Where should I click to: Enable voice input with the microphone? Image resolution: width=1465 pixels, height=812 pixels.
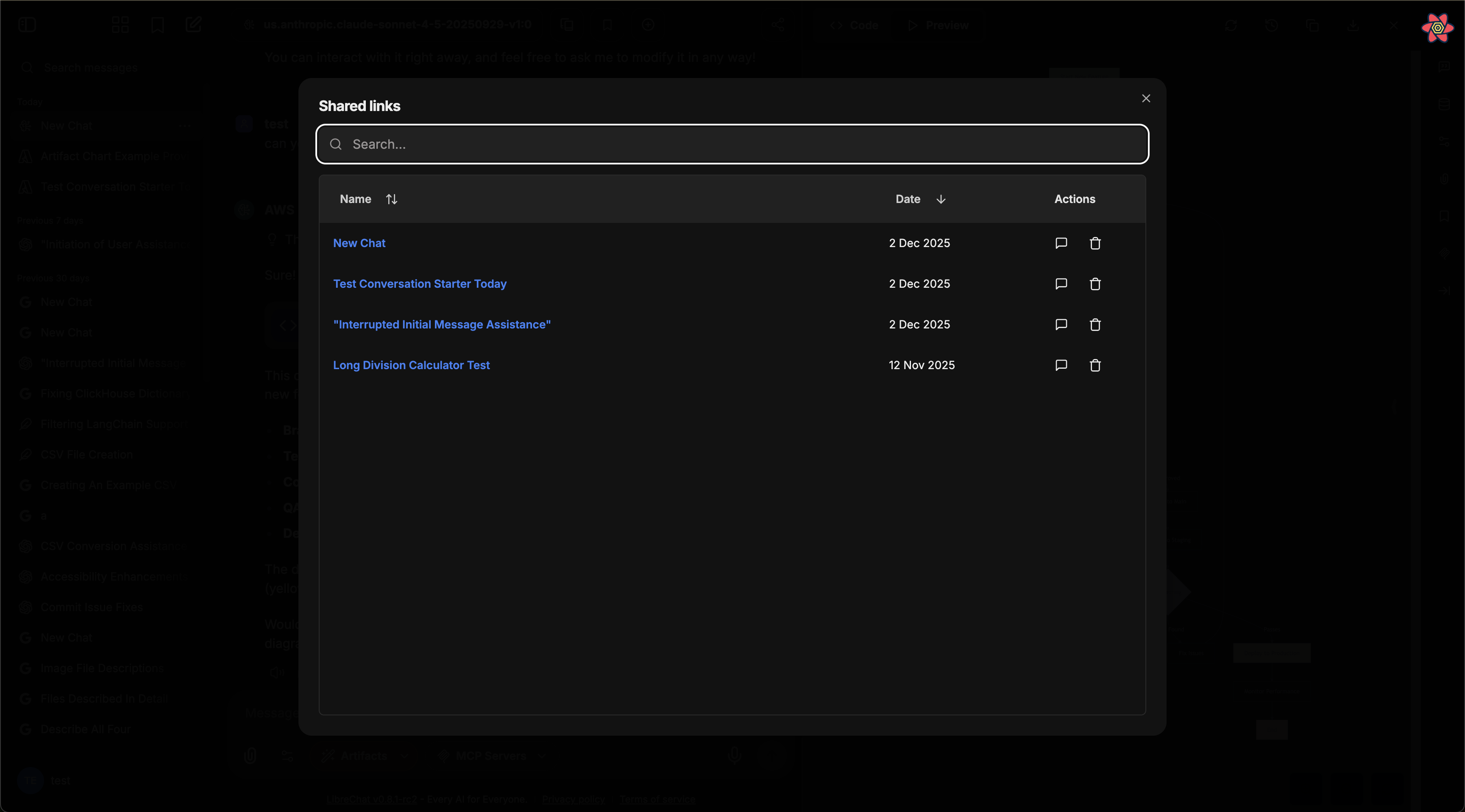pyautogui.click(x=734, y=755)
